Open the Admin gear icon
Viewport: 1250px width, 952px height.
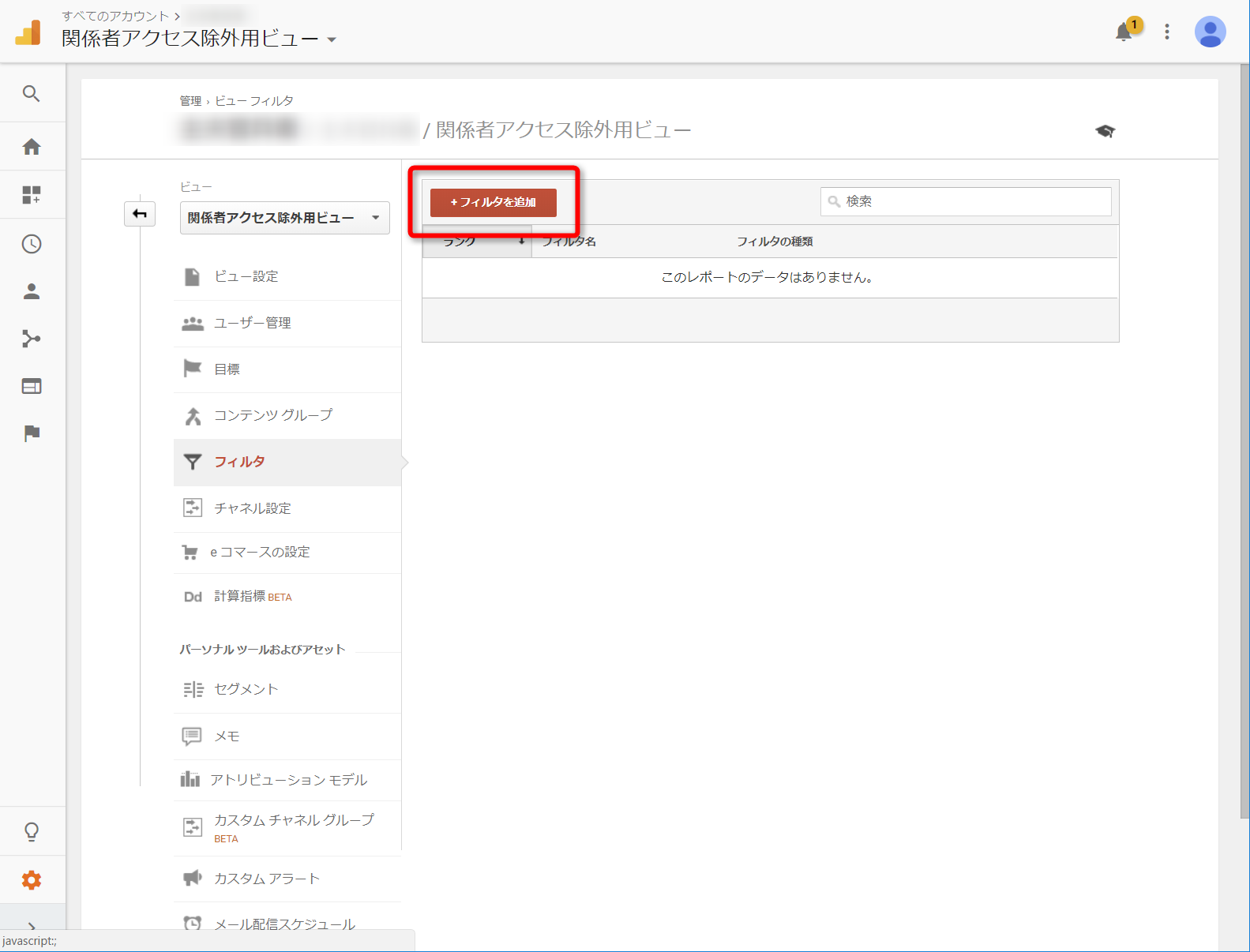tap(32, 880)
